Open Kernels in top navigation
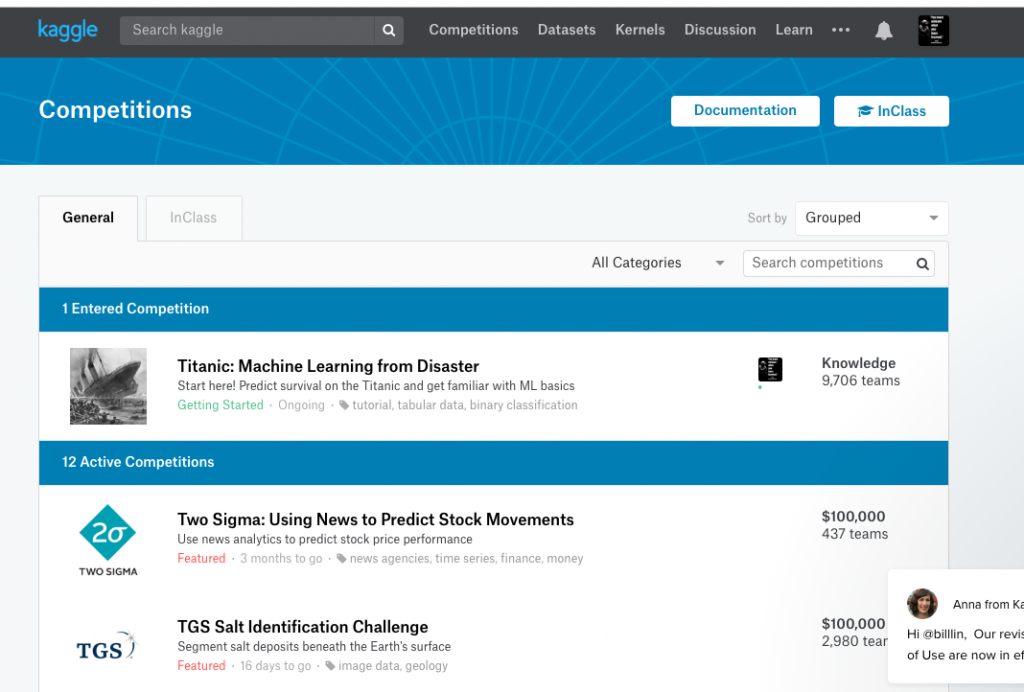 tap(640, 30)
